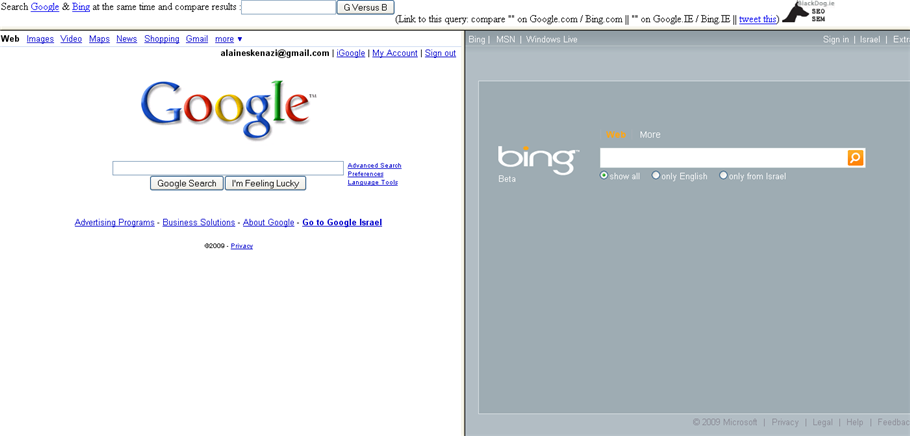Click the 'I'm Feeling Lucky' button
The image size is (910, 436).
pos(265,183)
